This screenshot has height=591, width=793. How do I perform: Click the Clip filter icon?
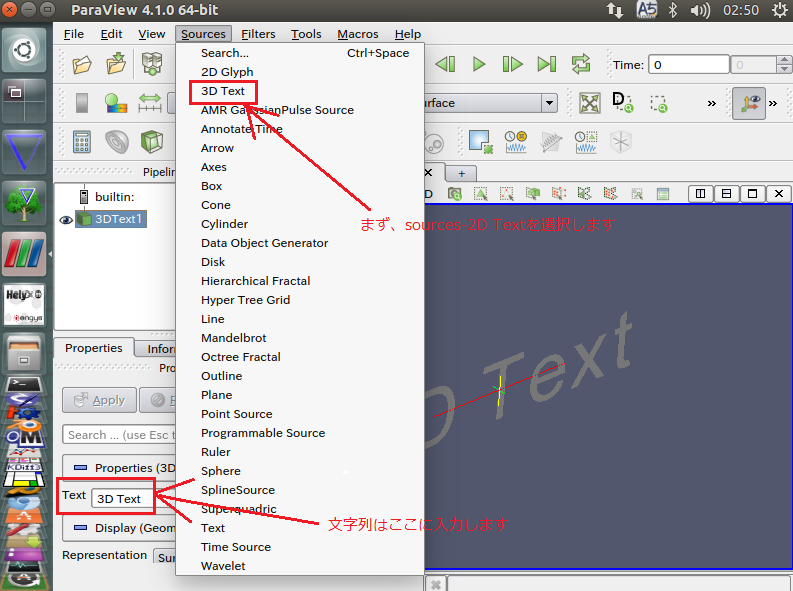pos(152,142)
